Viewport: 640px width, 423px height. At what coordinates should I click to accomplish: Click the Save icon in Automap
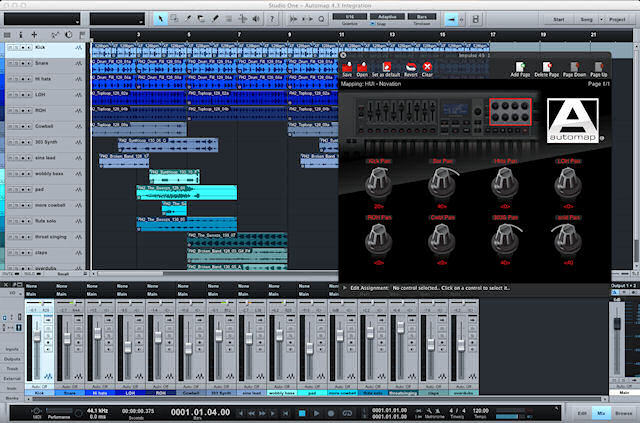[x=347, y=69]
